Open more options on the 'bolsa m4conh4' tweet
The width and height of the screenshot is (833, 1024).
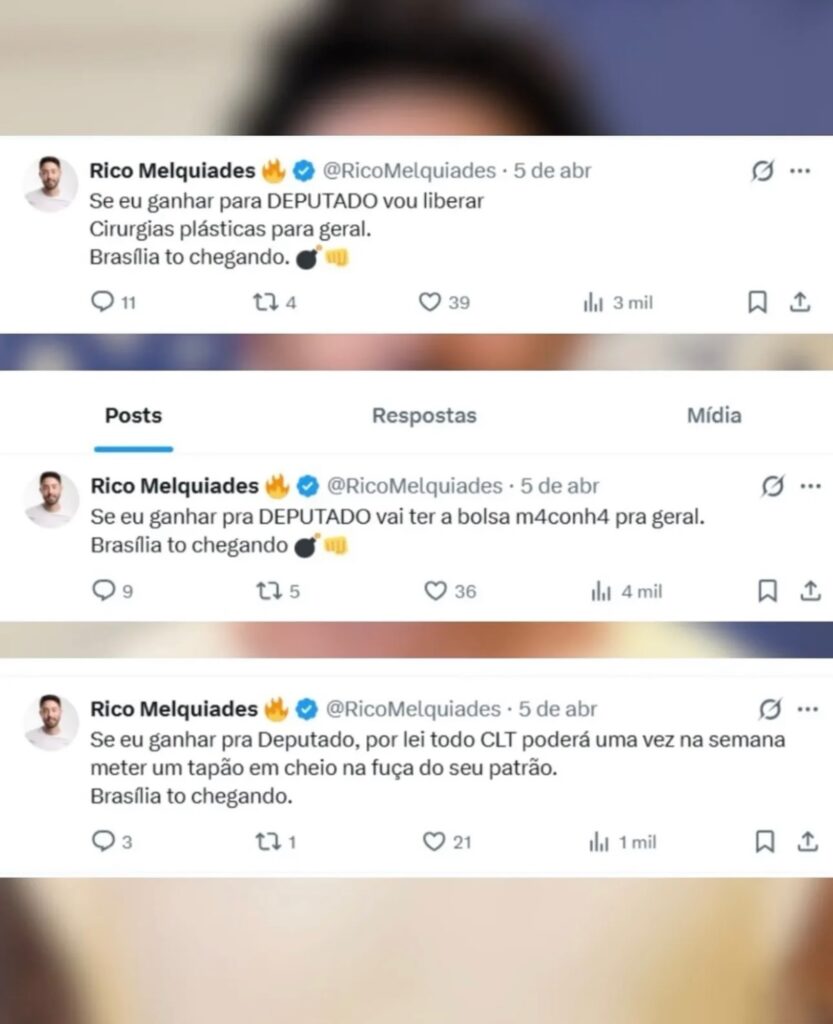tap(810, 487)
